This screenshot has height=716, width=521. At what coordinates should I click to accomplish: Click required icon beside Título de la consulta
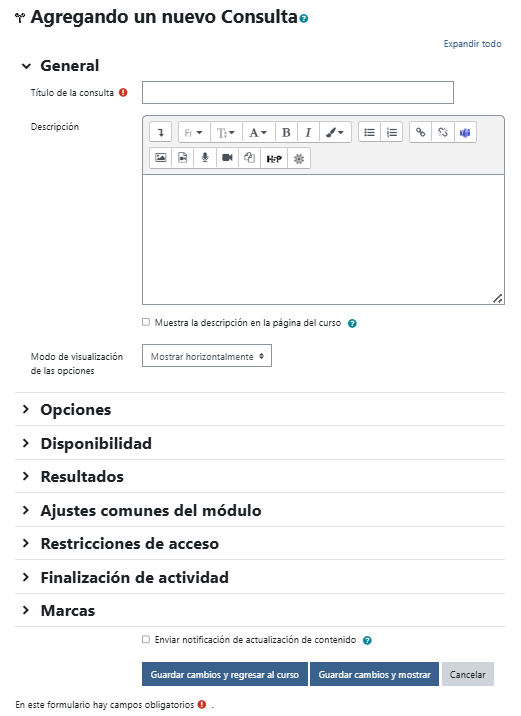[x=123, y=92]
